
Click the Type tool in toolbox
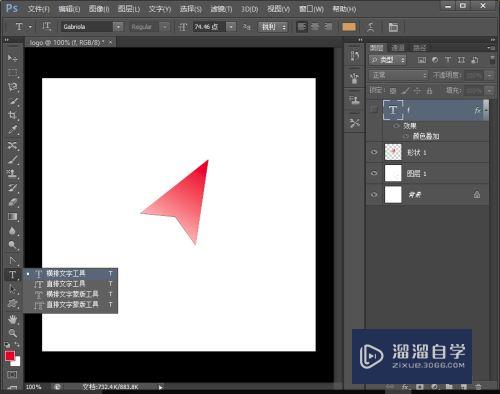coord(12,275)
